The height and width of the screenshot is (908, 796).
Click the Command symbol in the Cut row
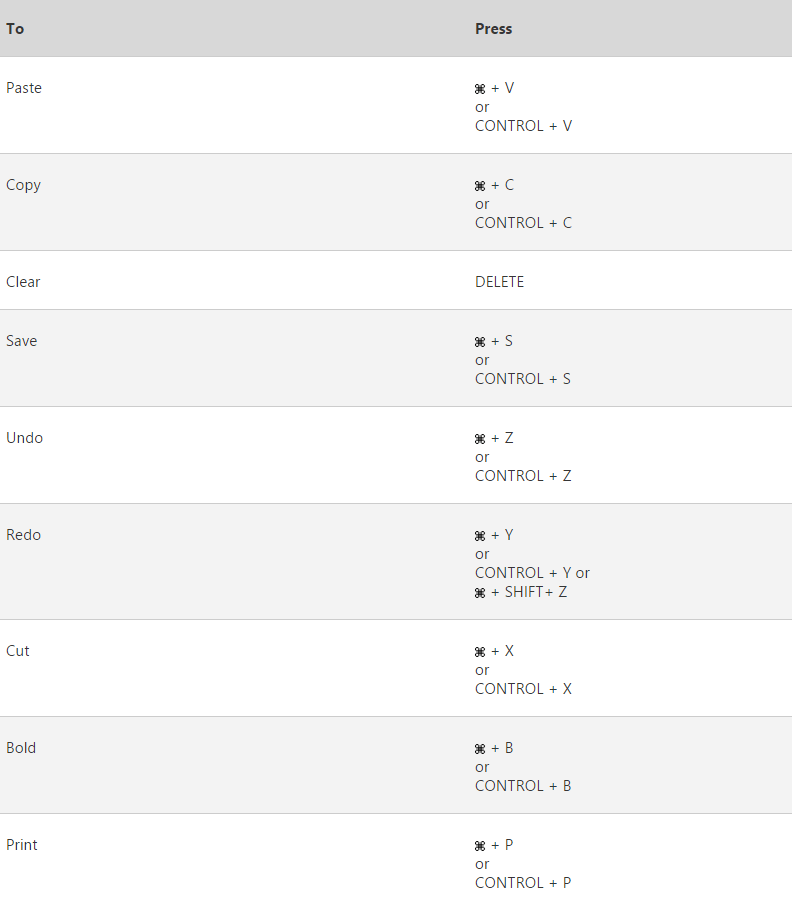480,652
